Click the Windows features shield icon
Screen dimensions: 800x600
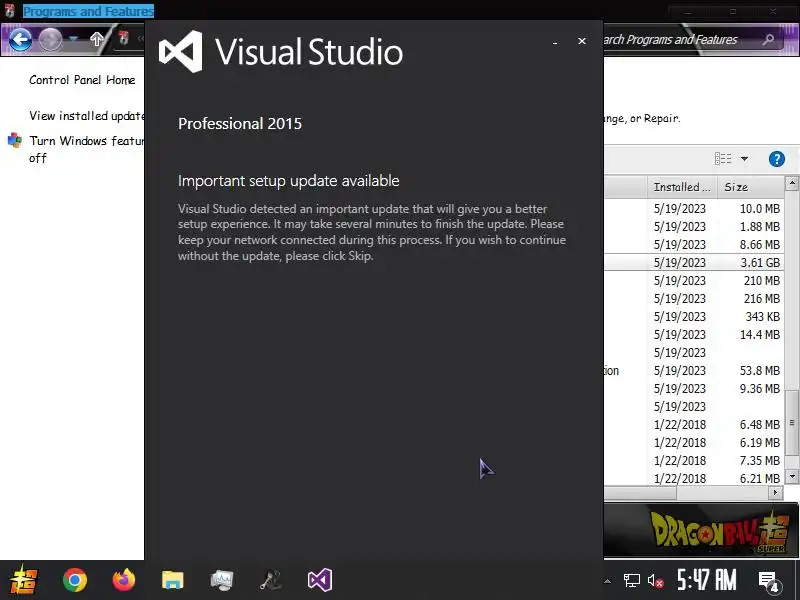(15, 140)
